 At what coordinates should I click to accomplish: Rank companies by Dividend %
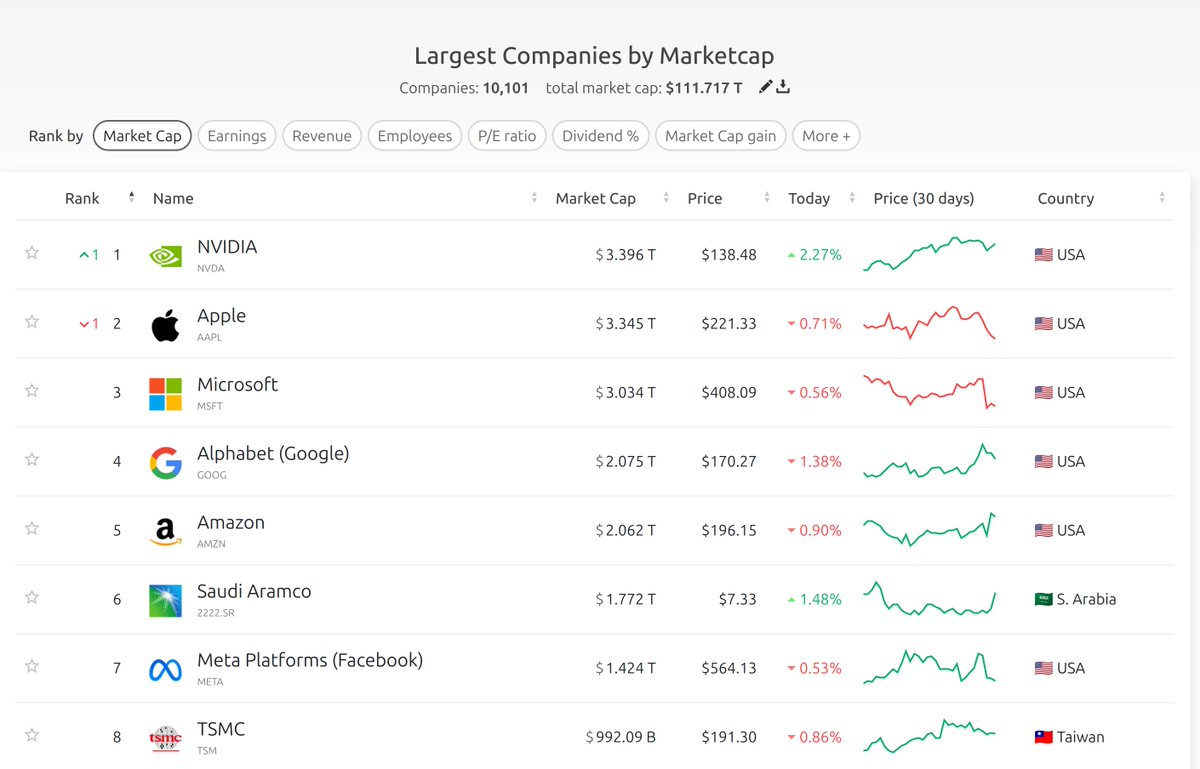(x=601, y=136)
